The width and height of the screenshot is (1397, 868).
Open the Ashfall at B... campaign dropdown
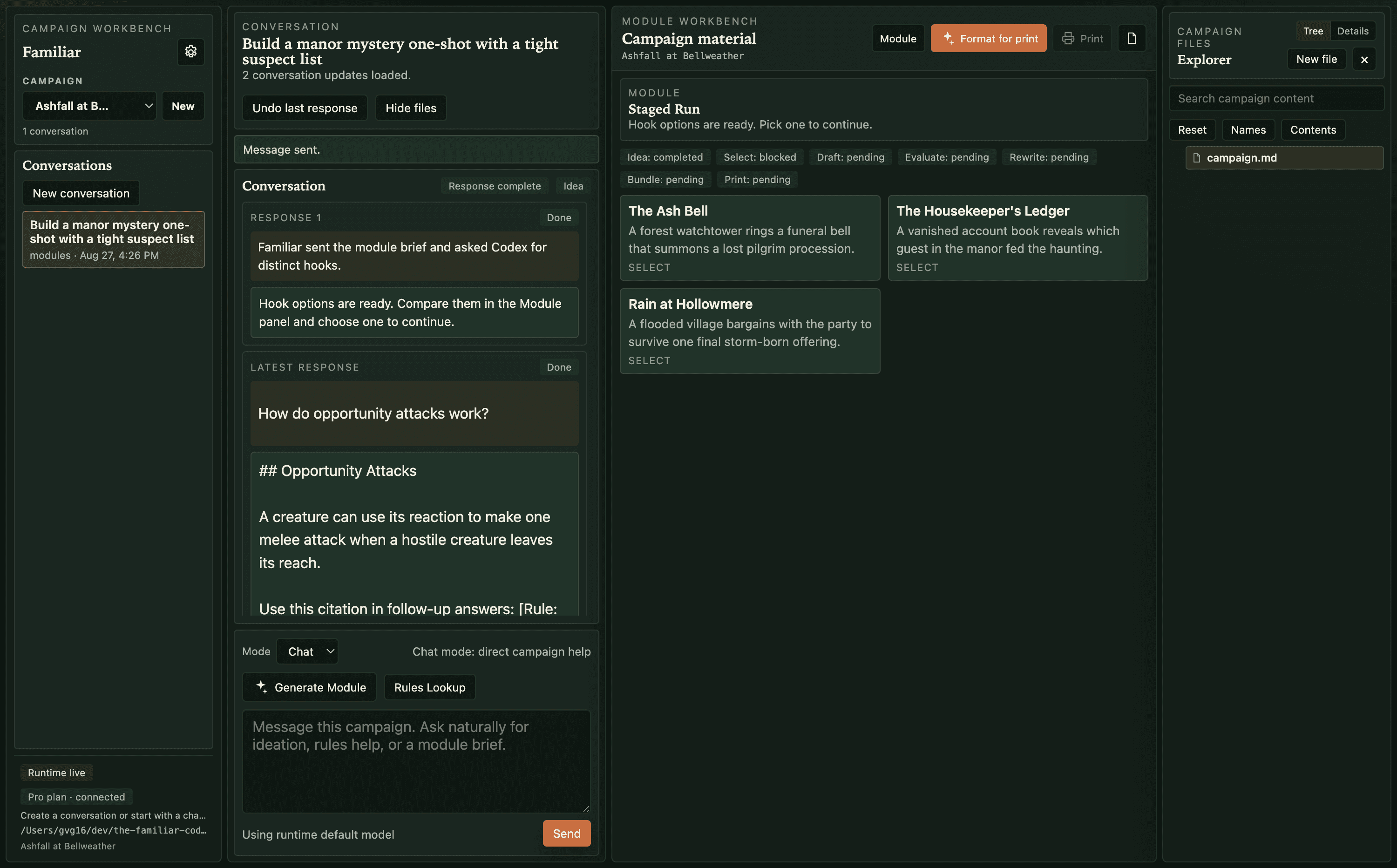point(89,106)
